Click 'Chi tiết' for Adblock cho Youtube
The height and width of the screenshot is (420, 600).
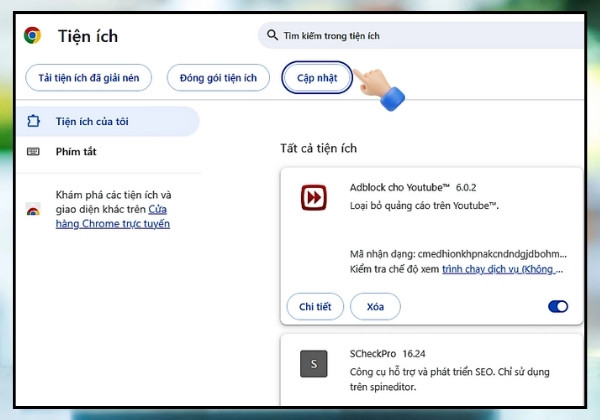click(315, 306)
